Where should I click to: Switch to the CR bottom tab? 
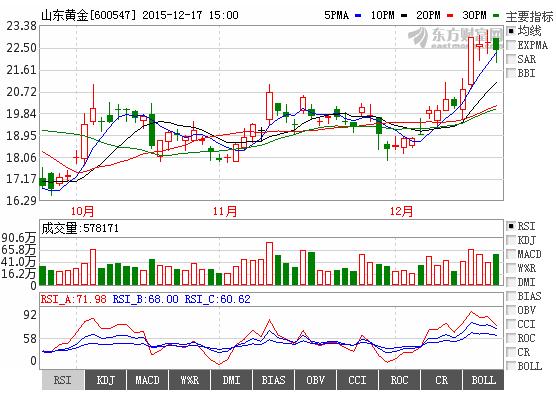coord(441,380)
